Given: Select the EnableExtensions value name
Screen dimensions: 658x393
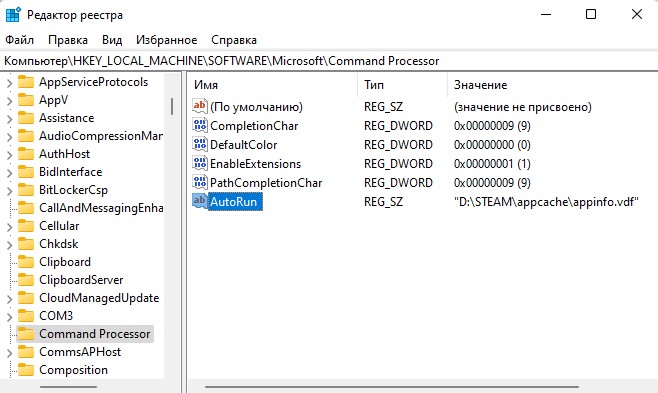Looking at the screenshot, I should (255, 164).
